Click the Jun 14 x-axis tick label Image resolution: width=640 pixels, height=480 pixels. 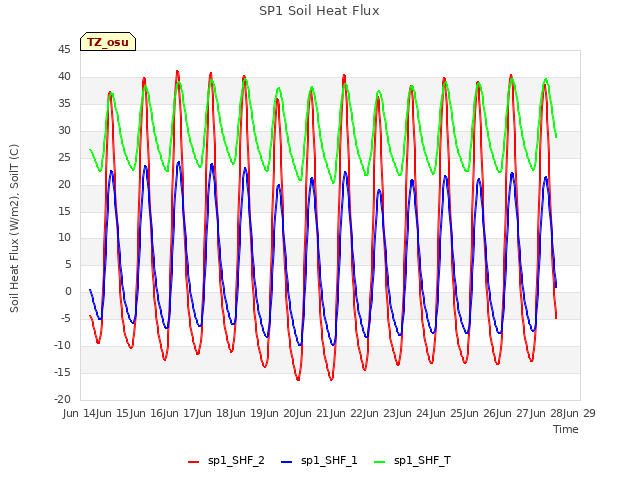(80, 413)
